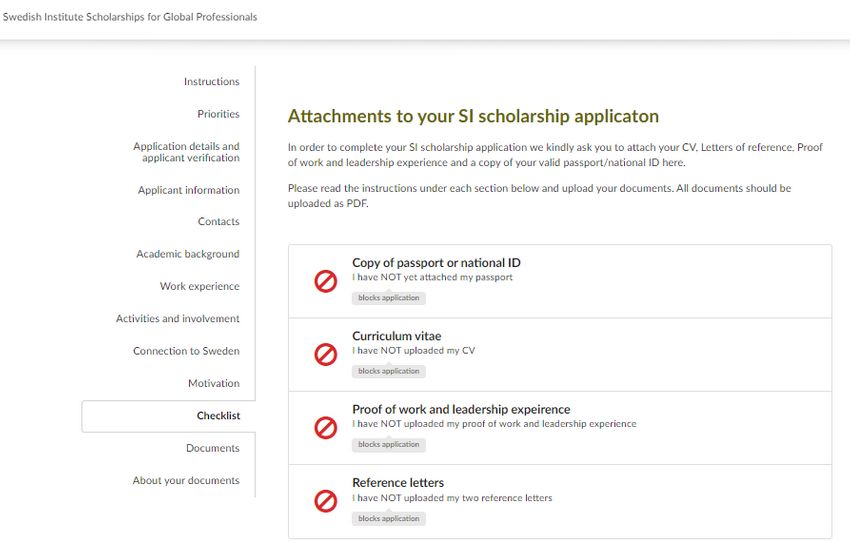Select Applicant information in the sidebar
Viewport: 850px width, 542px height.
tap(189, 190)
